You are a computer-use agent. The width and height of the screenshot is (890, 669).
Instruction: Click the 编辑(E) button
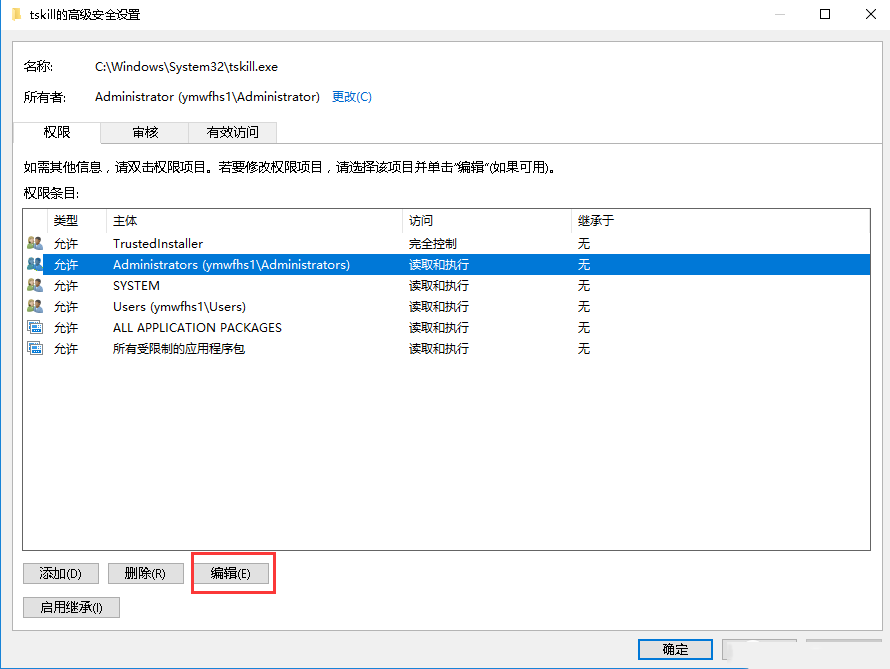[230, 573]
